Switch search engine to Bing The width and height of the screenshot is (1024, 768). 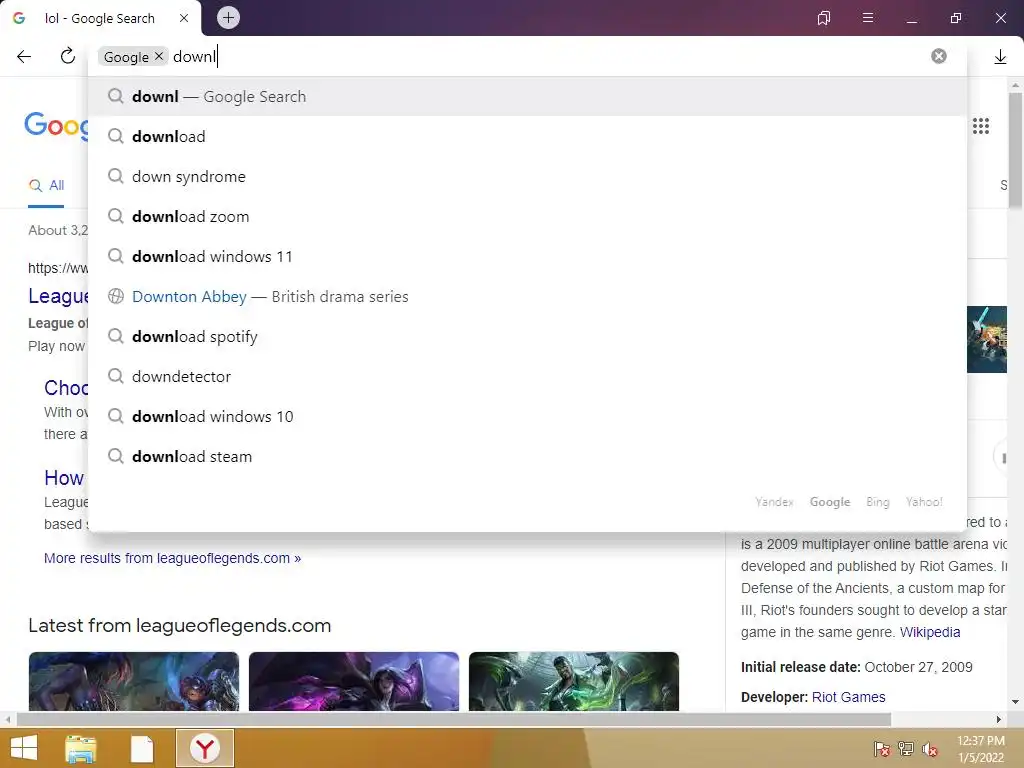tap(878, 502)
